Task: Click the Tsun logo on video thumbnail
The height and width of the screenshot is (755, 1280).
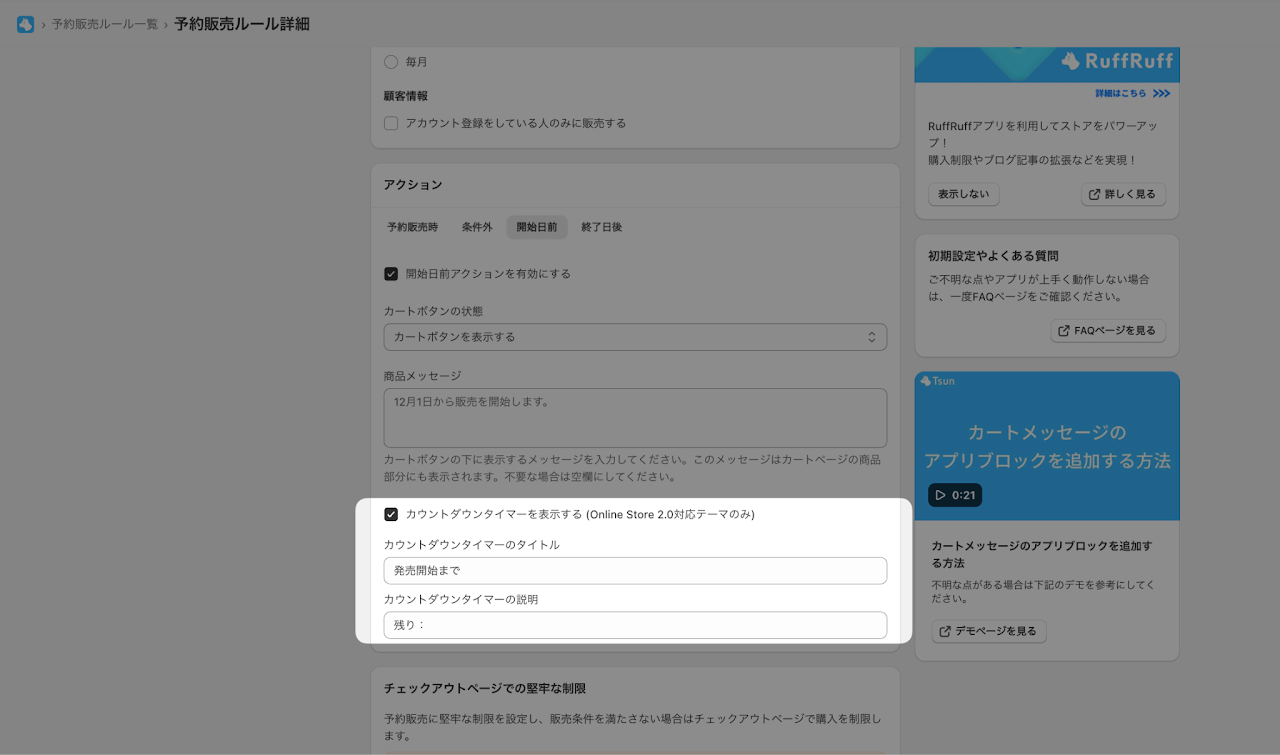Action: (938, 381)
